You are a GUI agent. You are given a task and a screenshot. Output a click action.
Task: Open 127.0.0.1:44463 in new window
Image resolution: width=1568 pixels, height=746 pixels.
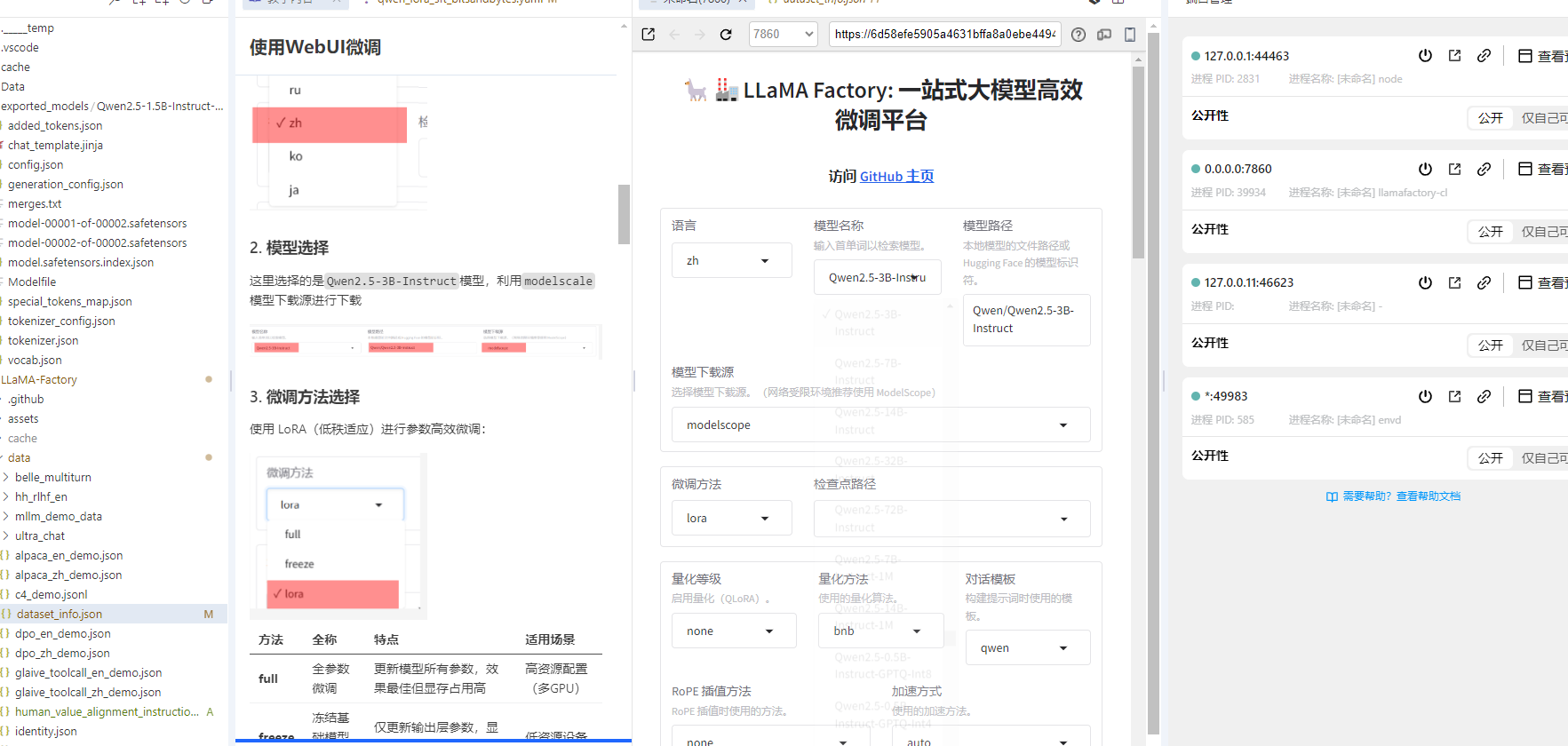pos(1455,55)
